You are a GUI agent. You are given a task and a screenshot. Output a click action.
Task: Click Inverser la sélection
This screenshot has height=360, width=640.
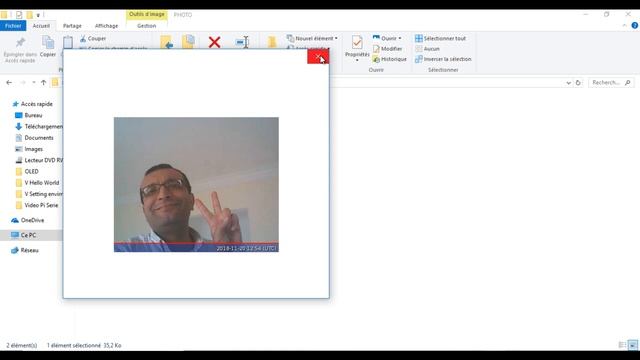(443, 59)
